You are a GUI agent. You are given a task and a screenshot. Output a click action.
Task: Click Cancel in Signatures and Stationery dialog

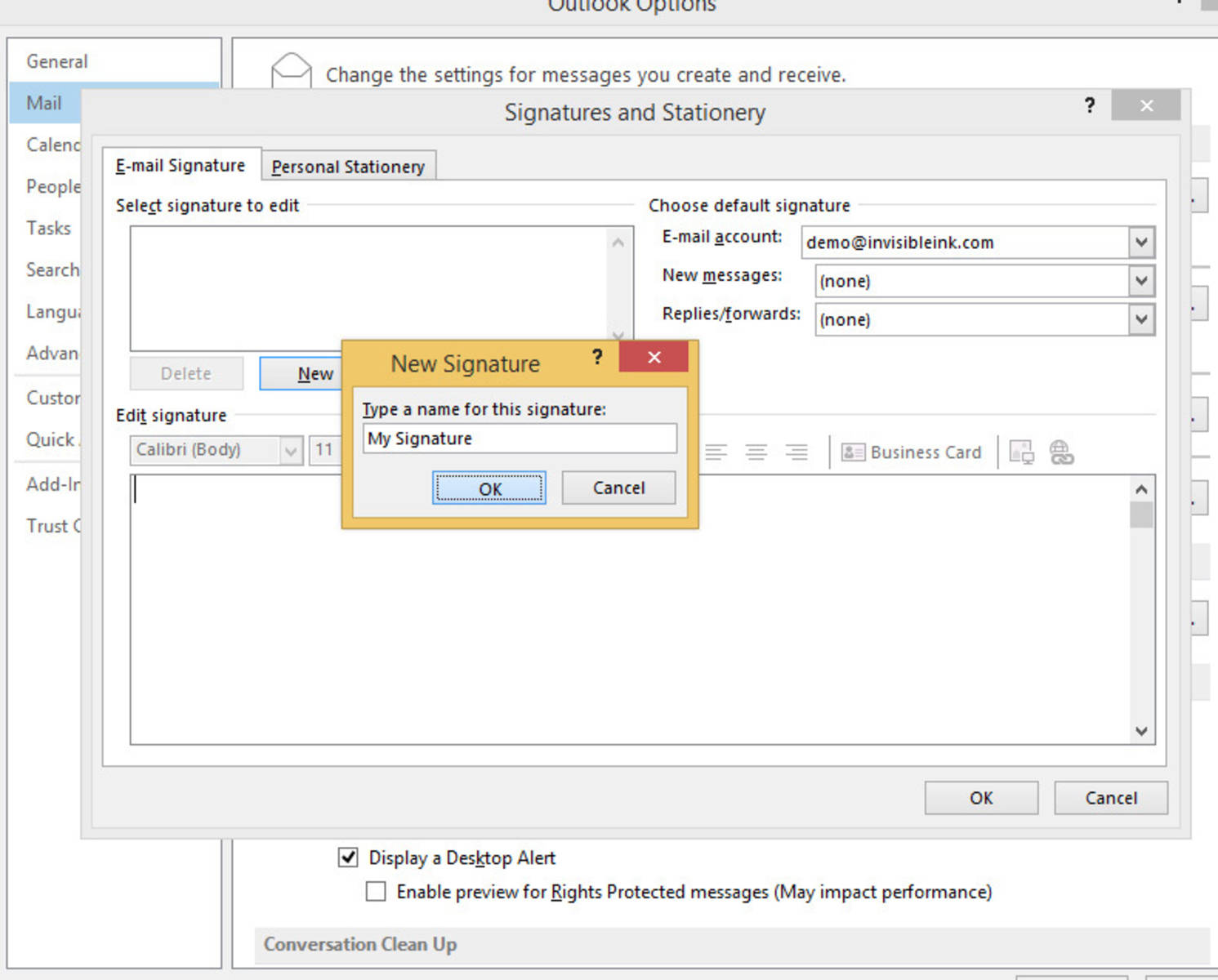1111,798
